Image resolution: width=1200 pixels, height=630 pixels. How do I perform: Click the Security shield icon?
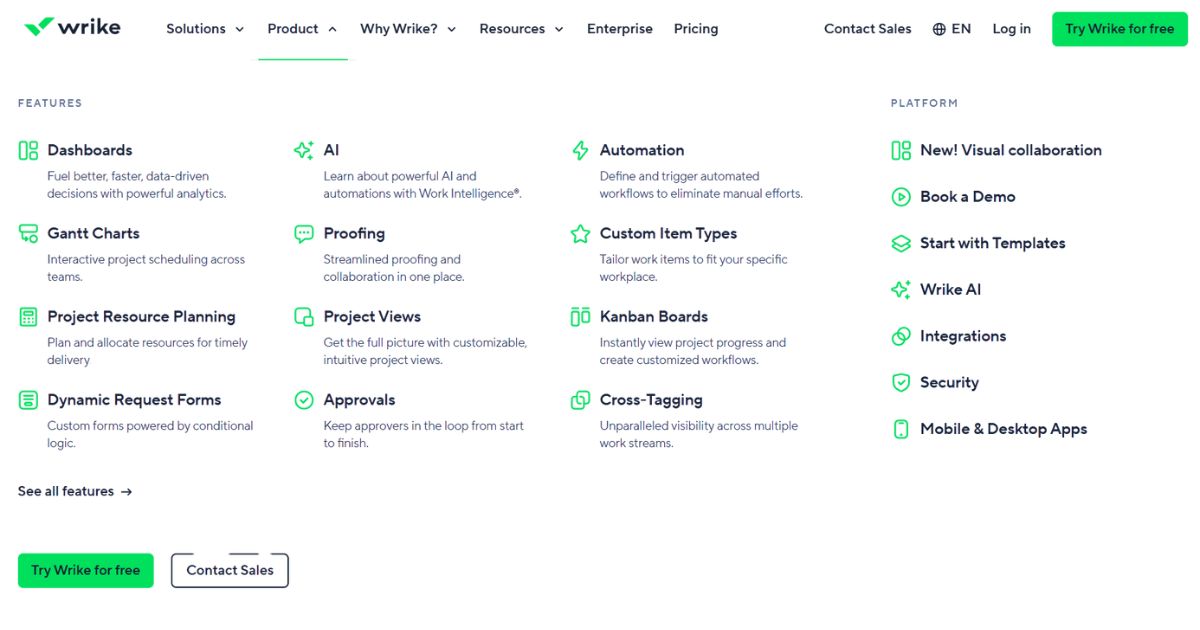(x=901, y=383)
